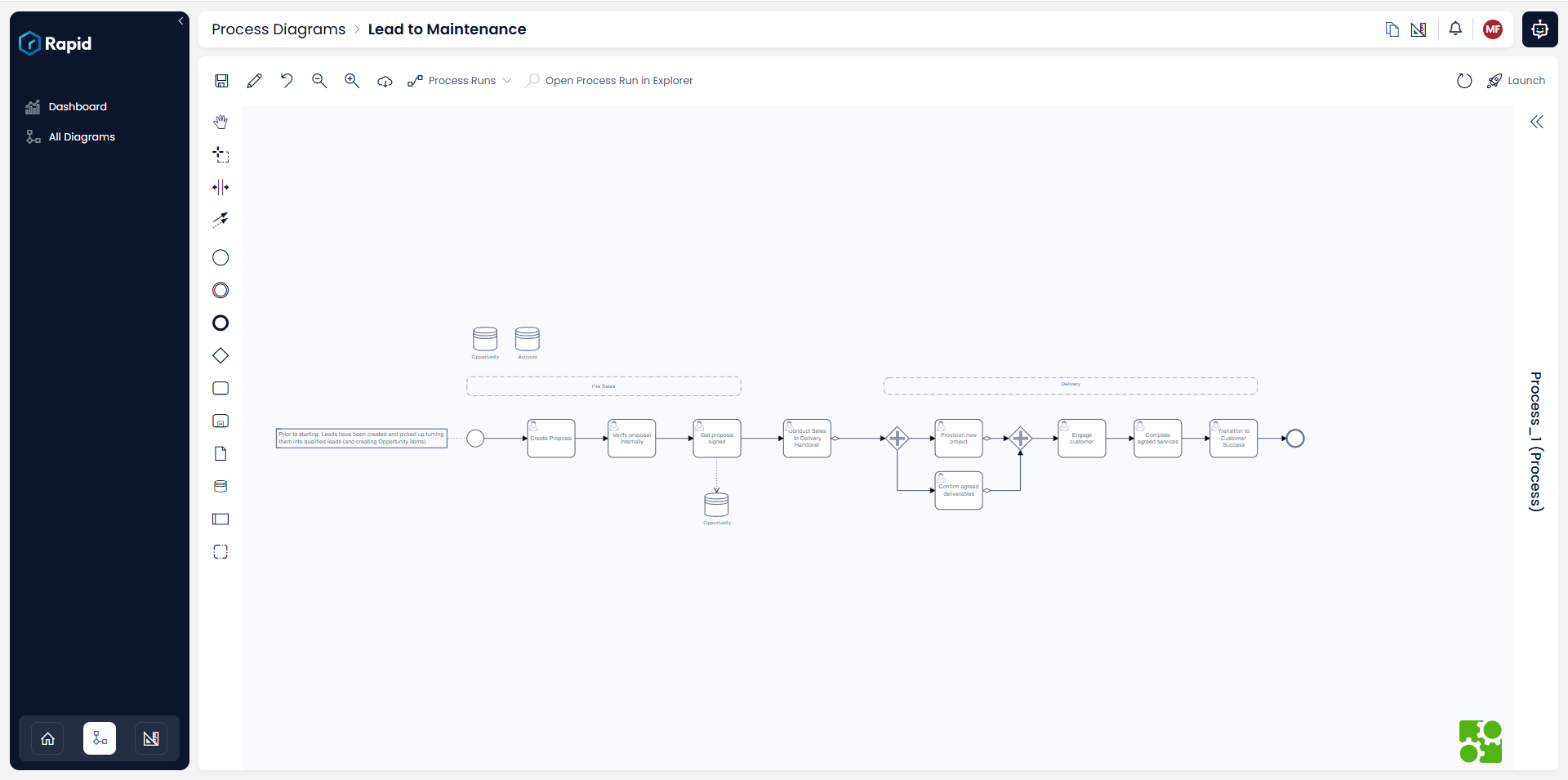Click the Process Diagrams breadcrumb
Viewport: 1568px width, 780px height.
click(x=278, y=29)
